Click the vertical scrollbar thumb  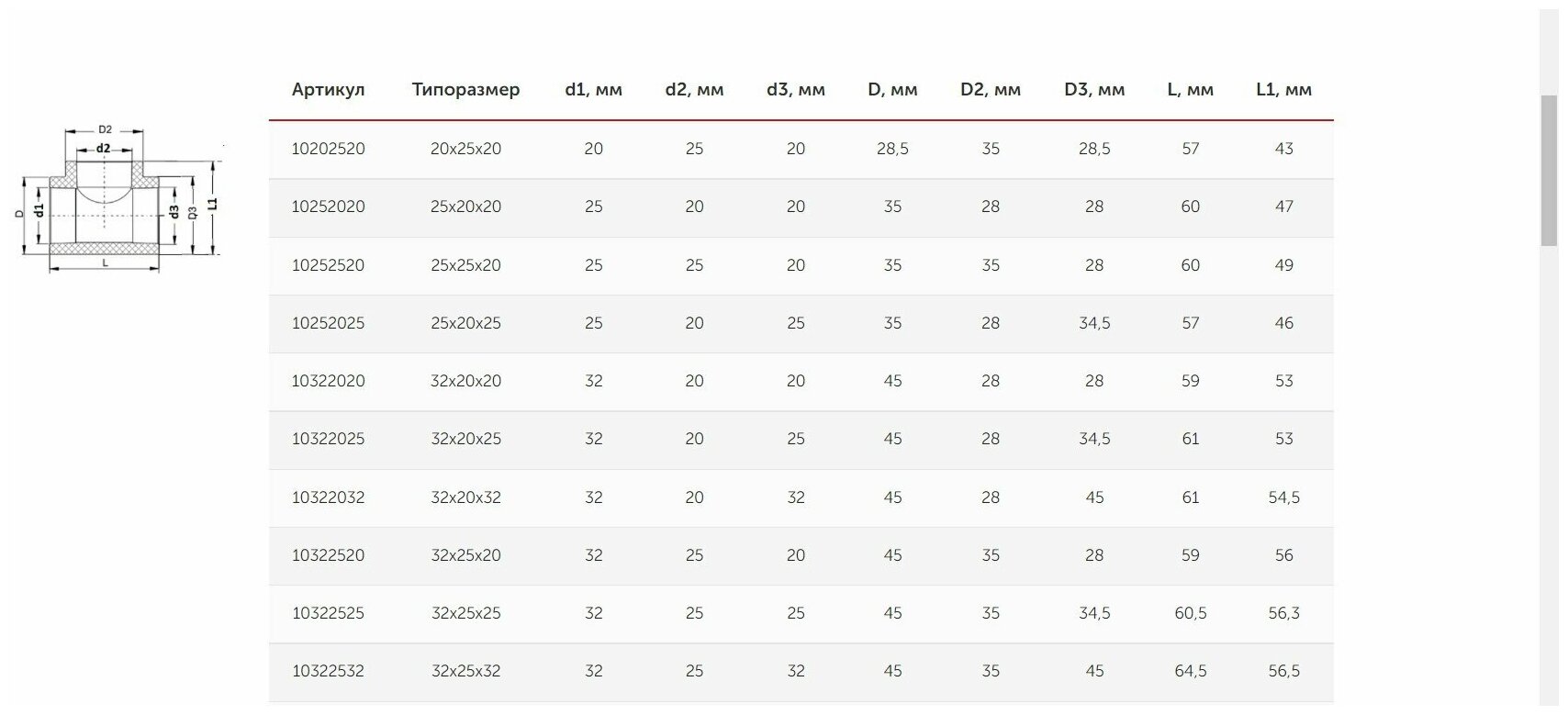coord(1548,170)
